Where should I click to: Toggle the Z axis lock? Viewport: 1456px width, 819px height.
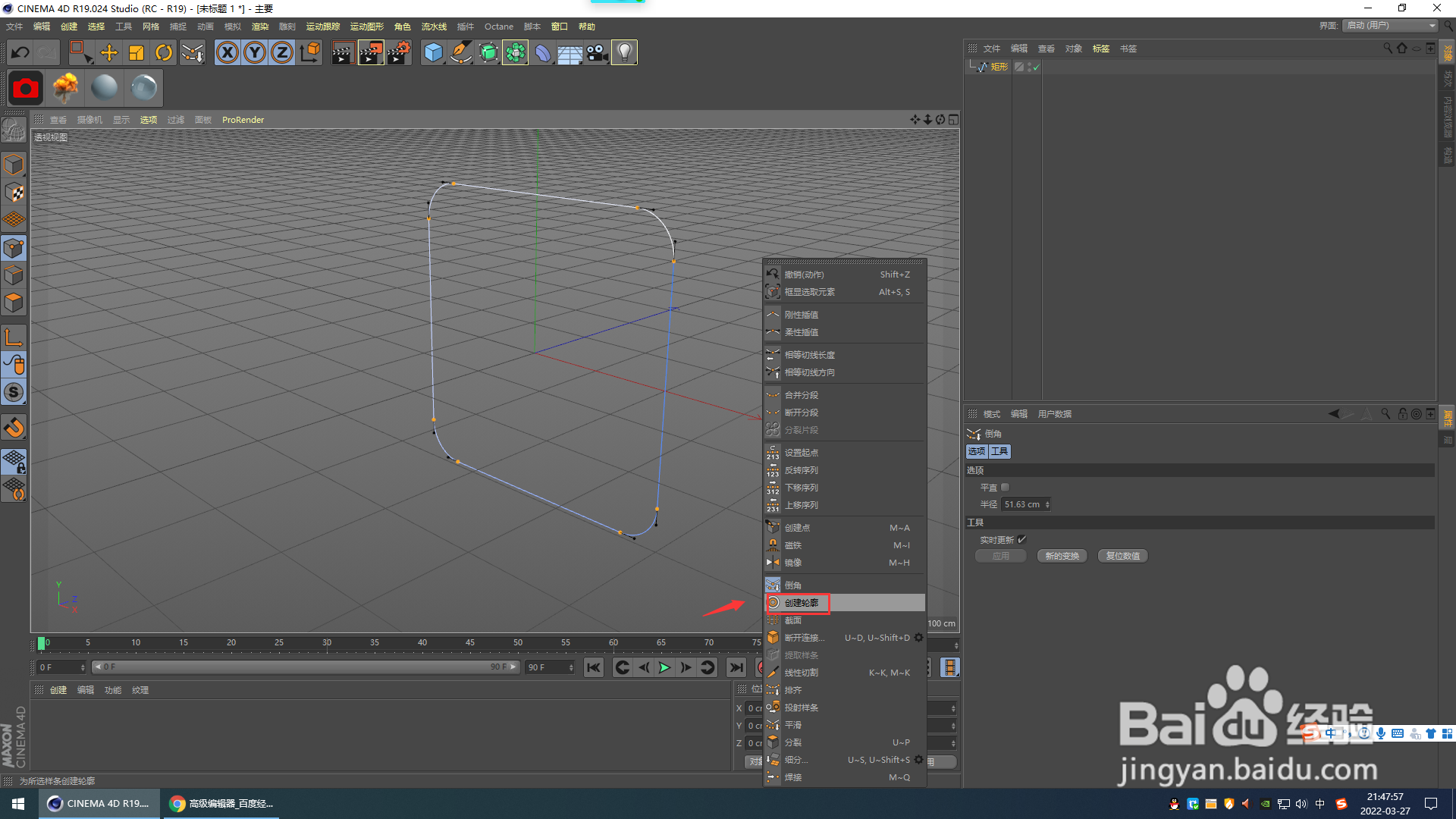pyautogui.click(x=282, y=52)
